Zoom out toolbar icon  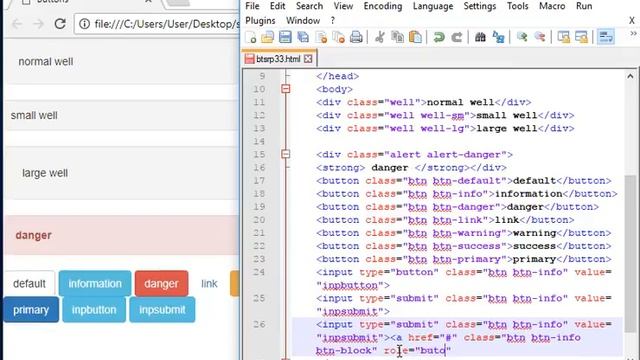(540, 38)
